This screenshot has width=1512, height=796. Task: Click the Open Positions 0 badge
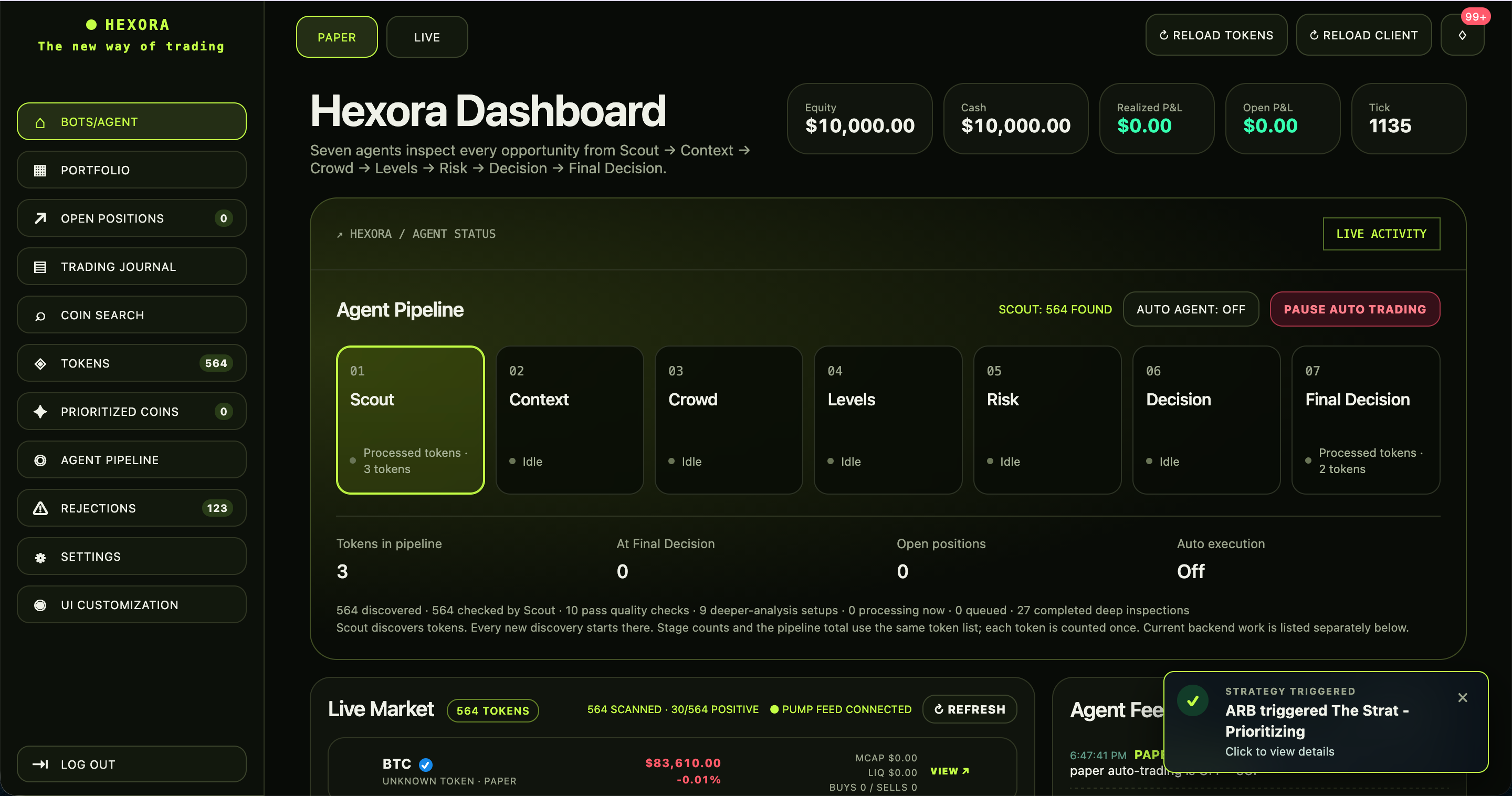coord(223,218)
